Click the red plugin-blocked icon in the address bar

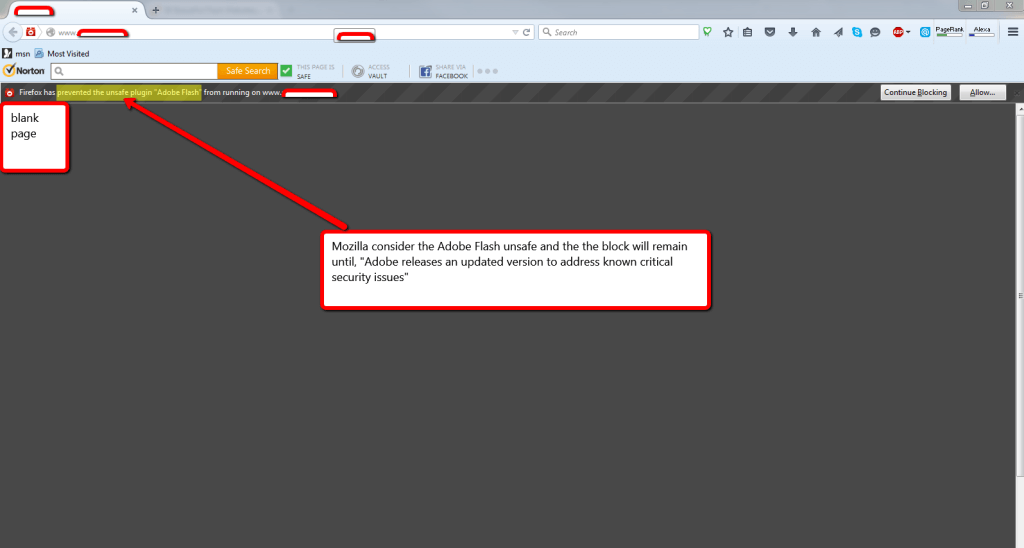click(31, 32)
